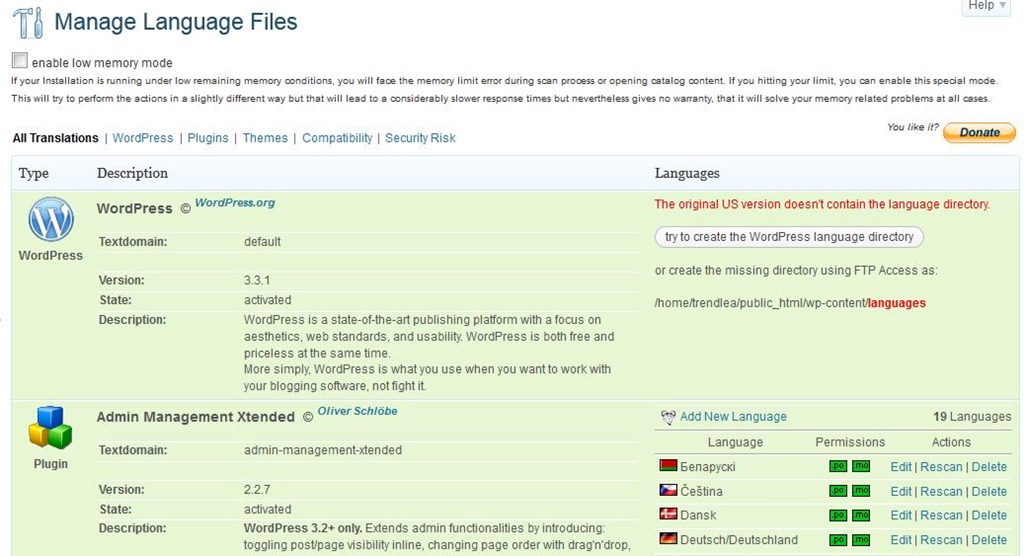
Task: Click the .po permission badge for Dansk
Action: click(838, 515)
